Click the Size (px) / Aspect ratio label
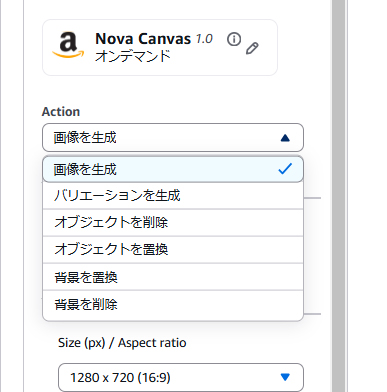Image resolution: width=387 pixels, height=392 pixels. coord(122,343)
